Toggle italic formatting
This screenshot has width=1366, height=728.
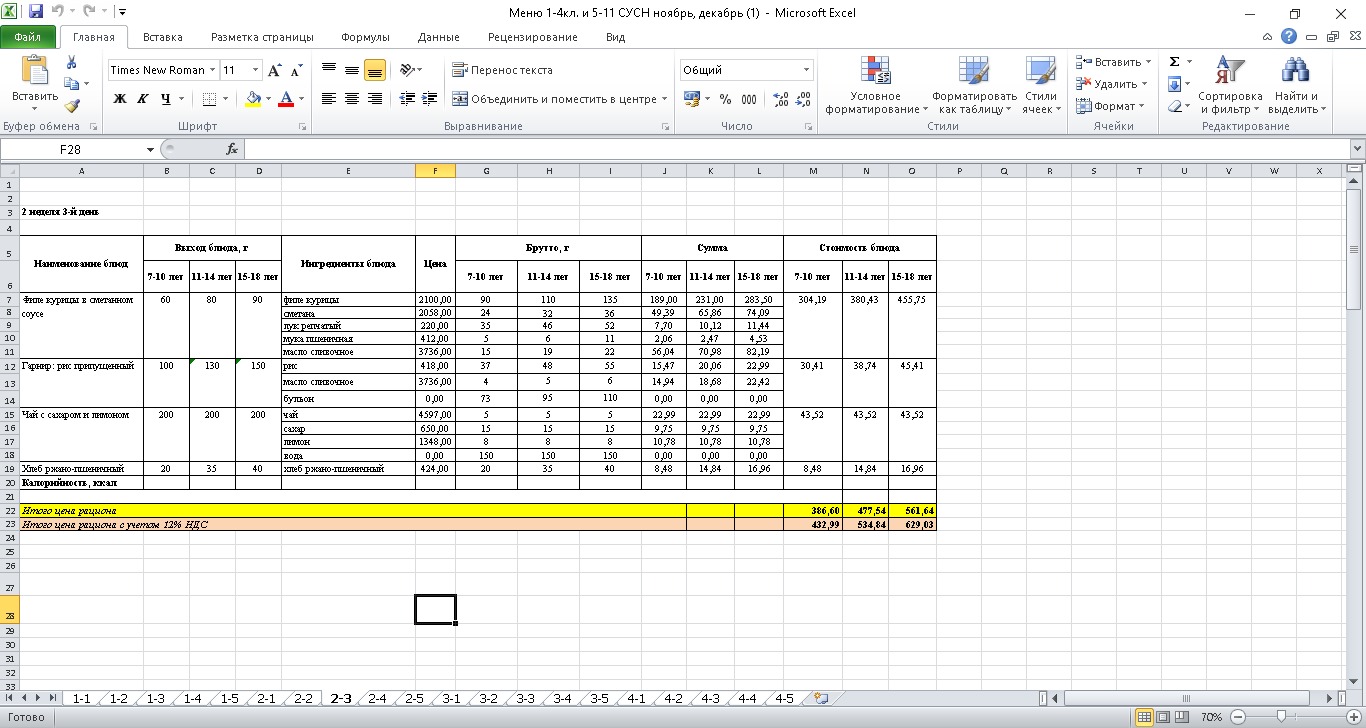143,99
